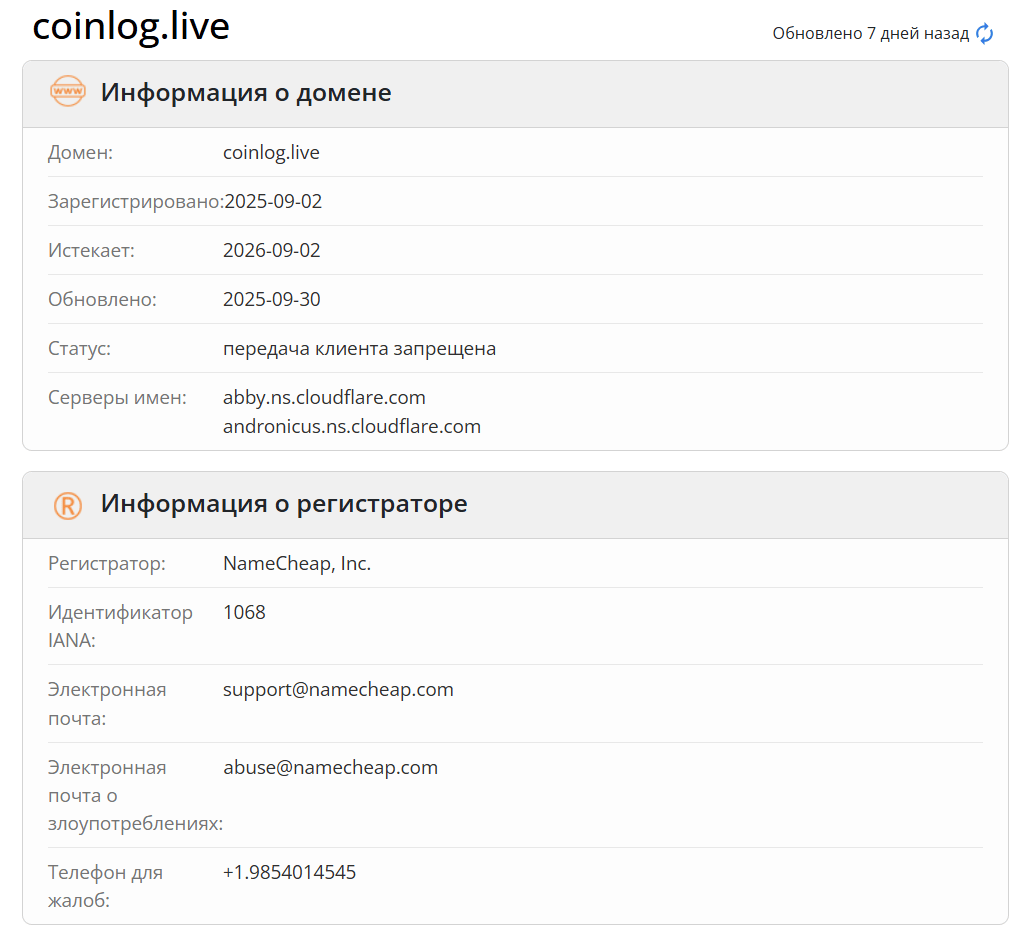Screen dimensions: 1020x933
Task: Click the blue refresh icon
Action: [x=985, y=34]
